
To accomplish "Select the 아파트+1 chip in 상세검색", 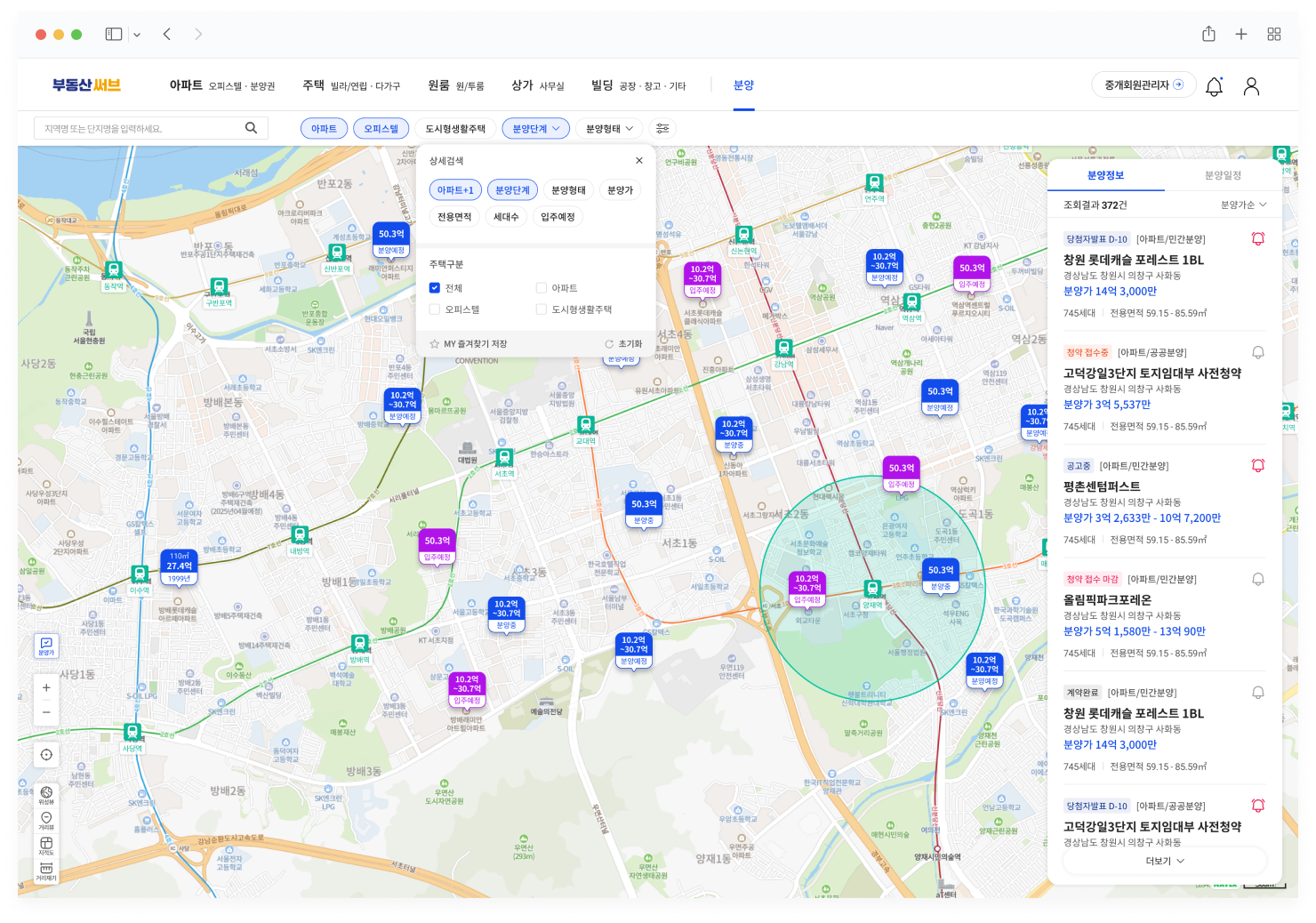I will pos(455,190).
